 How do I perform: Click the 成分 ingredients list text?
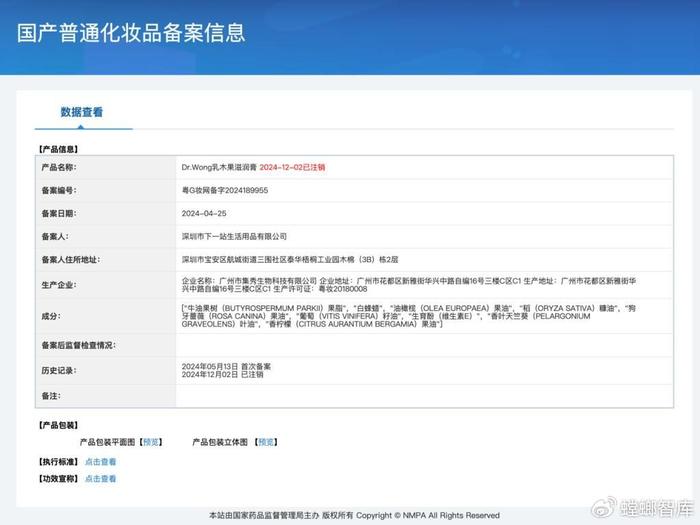tap(408, 316)
